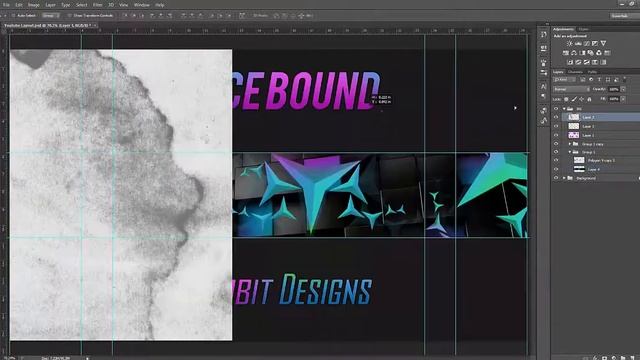
Task: Toggle layer filtering switch on or off
Action: coord(625,79)
